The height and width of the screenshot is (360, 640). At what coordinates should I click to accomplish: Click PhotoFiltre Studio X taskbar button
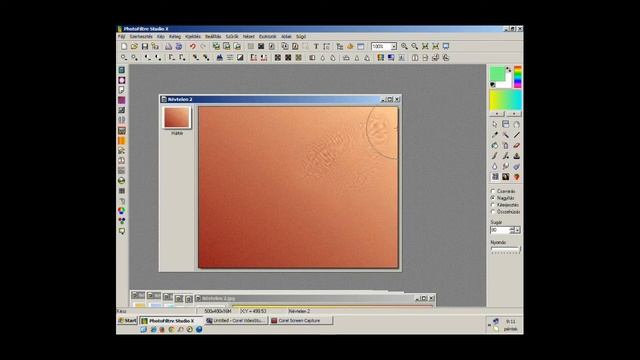point(171,321)
